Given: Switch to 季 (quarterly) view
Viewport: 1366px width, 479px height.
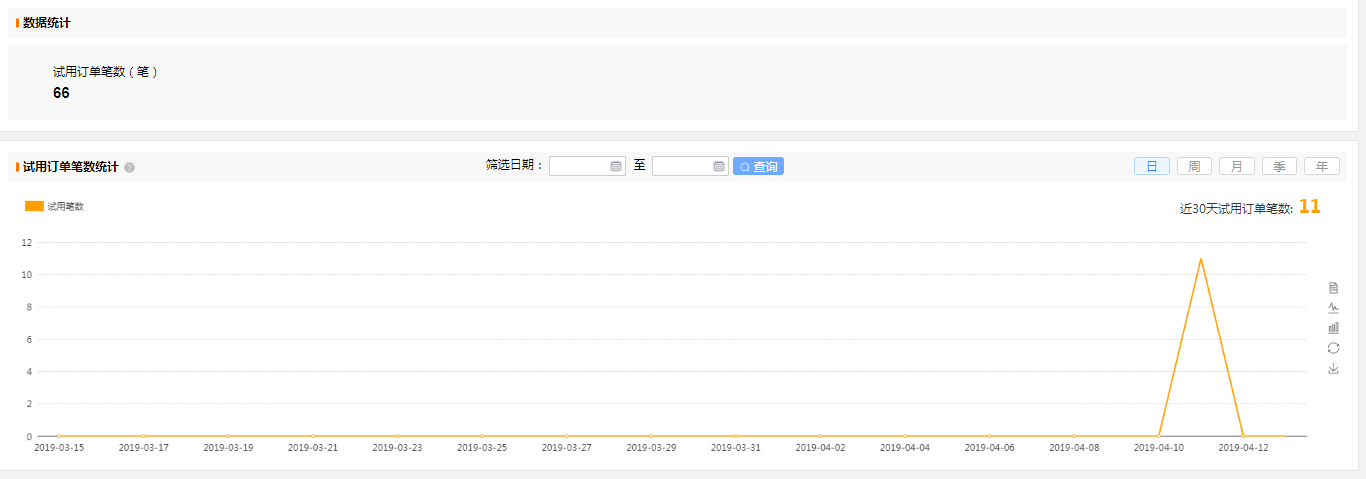Looking at the screenshot, I should 1279,167.
